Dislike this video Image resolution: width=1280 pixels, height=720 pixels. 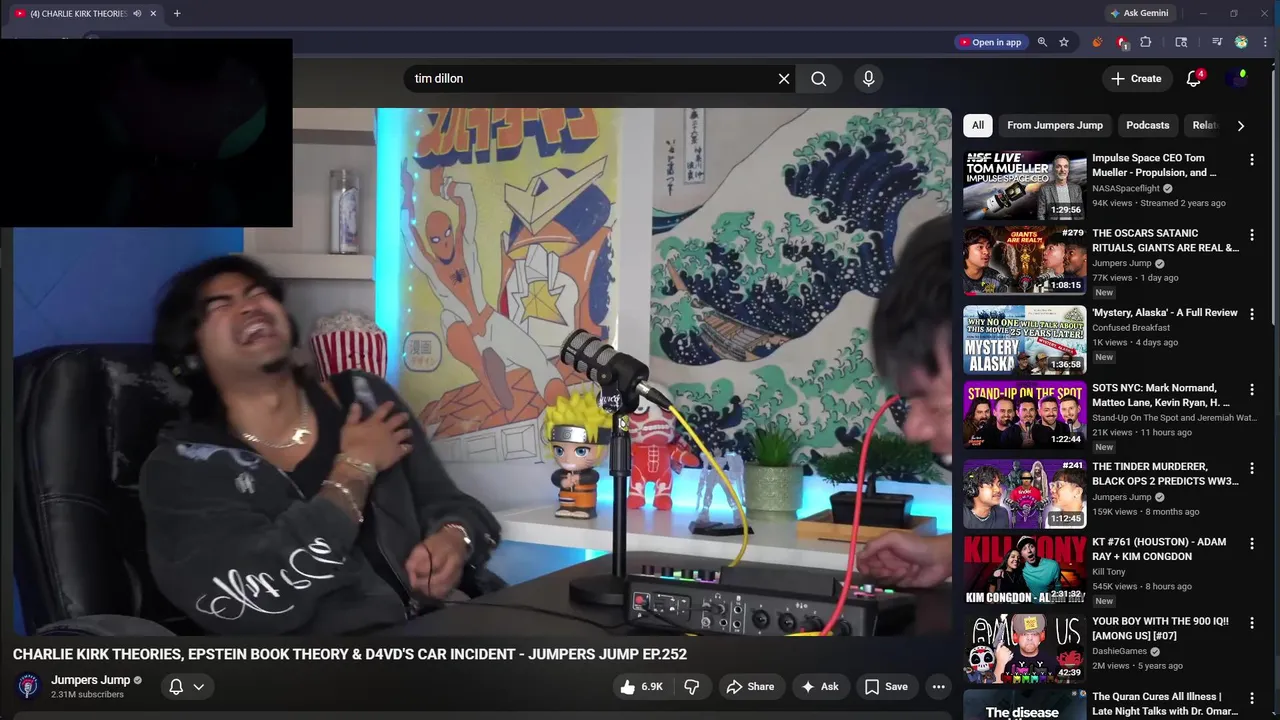pos(691,687)
